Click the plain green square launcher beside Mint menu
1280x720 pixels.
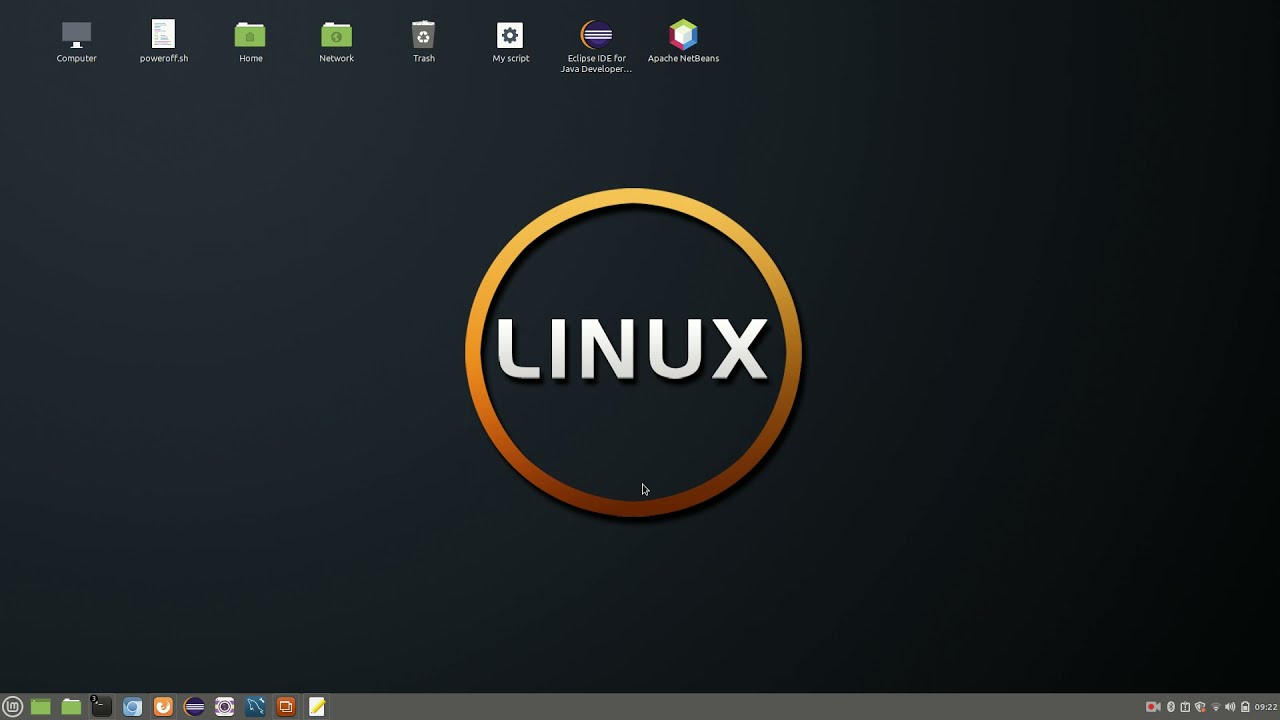[x=40, y=707]
